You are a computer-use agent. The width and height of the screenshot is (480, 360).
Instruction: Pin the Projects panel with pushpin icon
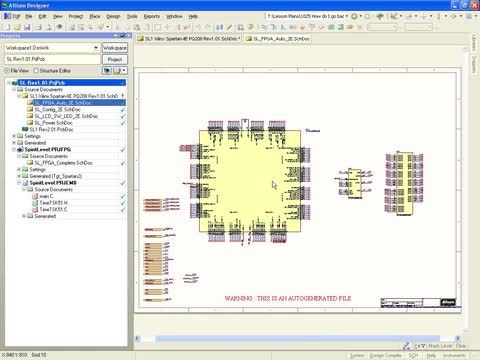click(122, 35)
